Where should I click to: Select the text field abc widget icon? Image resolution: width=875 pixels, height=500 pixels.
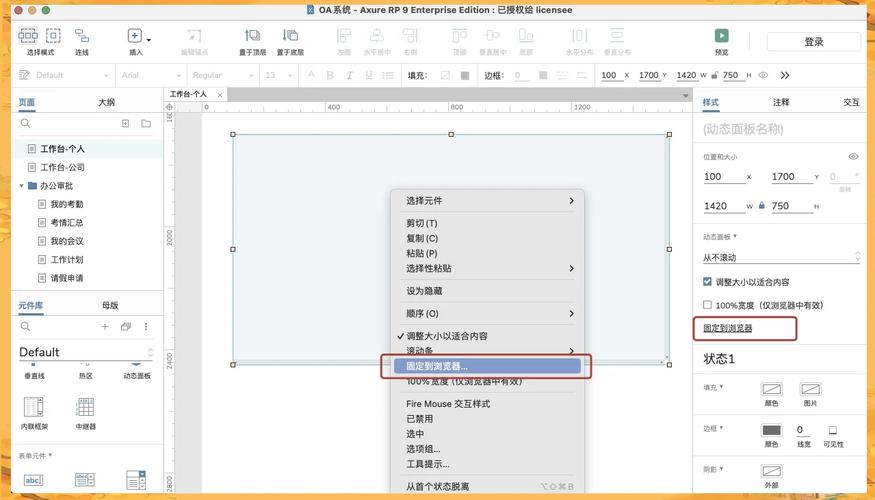pos(33,479)
